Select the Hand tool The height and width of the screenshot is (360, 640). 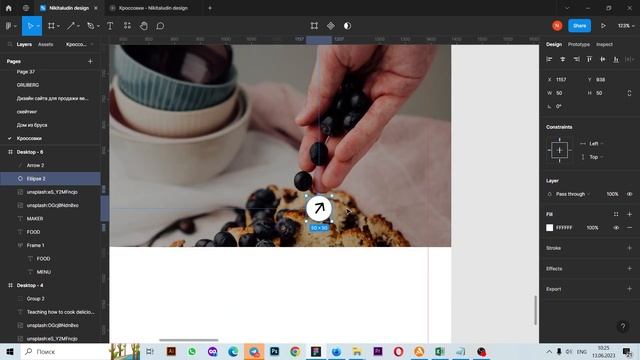point(144,26)
